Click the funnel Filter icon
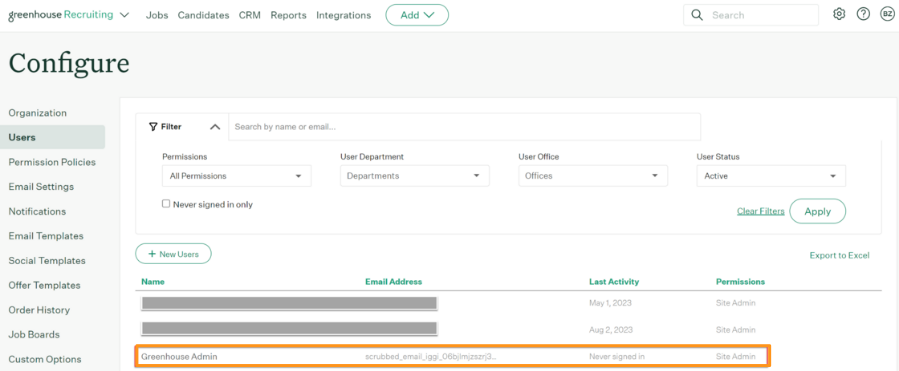 pyautogui.click(x=153, y=127)
